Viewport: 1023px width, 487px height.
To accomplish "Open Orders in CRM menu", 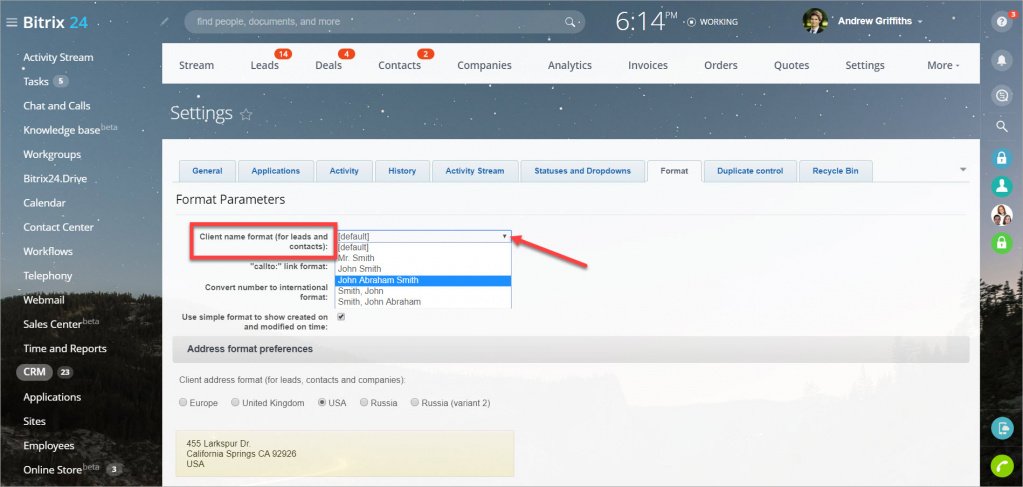I will coord(721,65).
